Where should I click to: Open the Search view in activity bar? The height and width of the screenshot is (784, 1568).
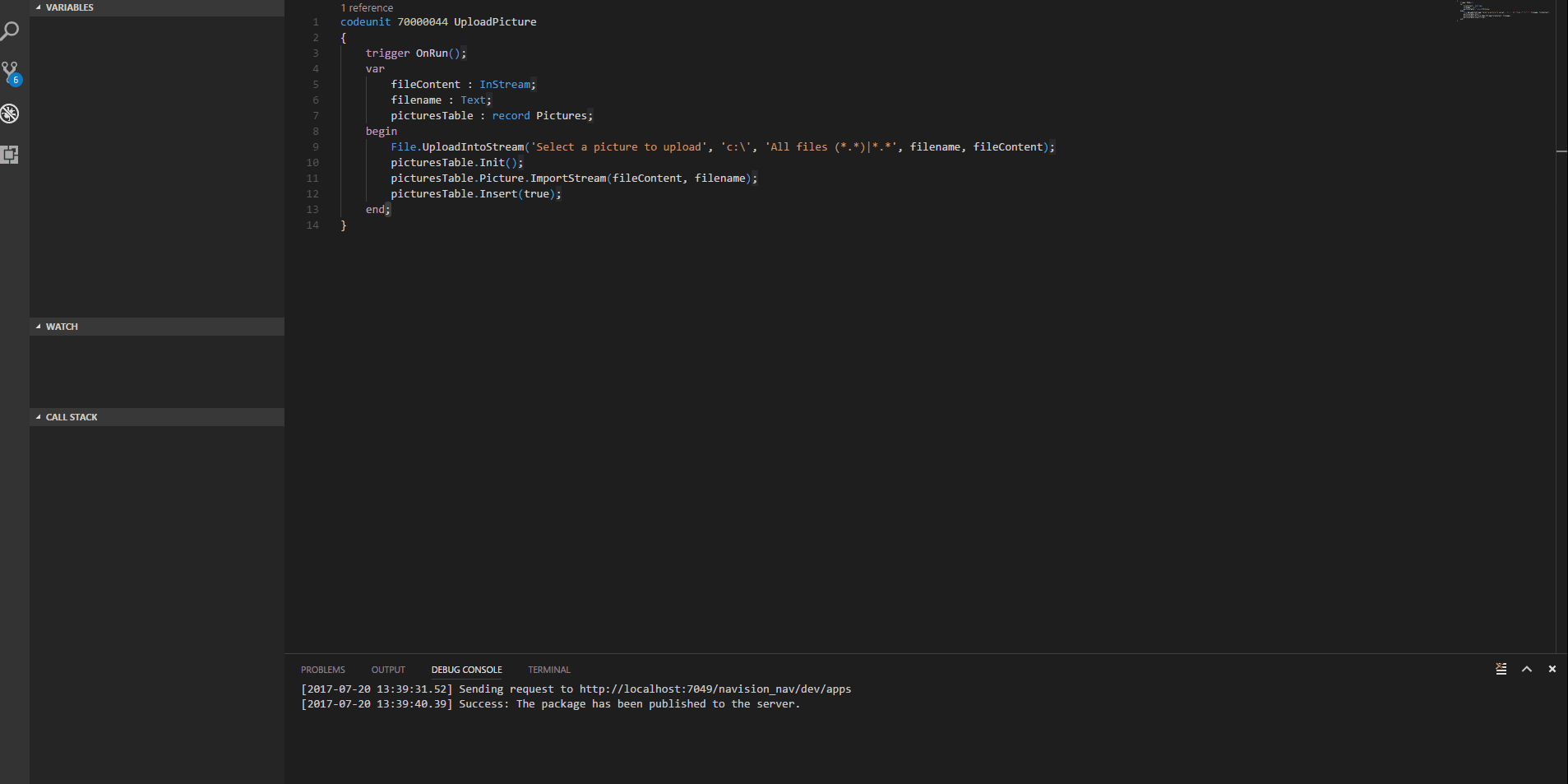pos(10,31)
